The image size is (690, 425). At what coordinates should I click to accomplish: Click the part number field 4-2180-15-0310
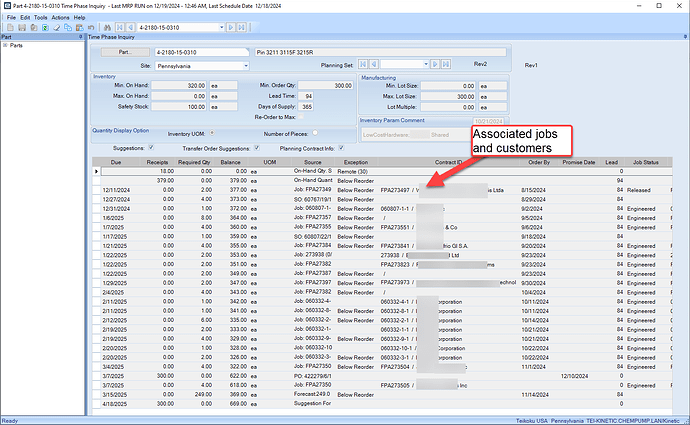[x=202, y=52]
